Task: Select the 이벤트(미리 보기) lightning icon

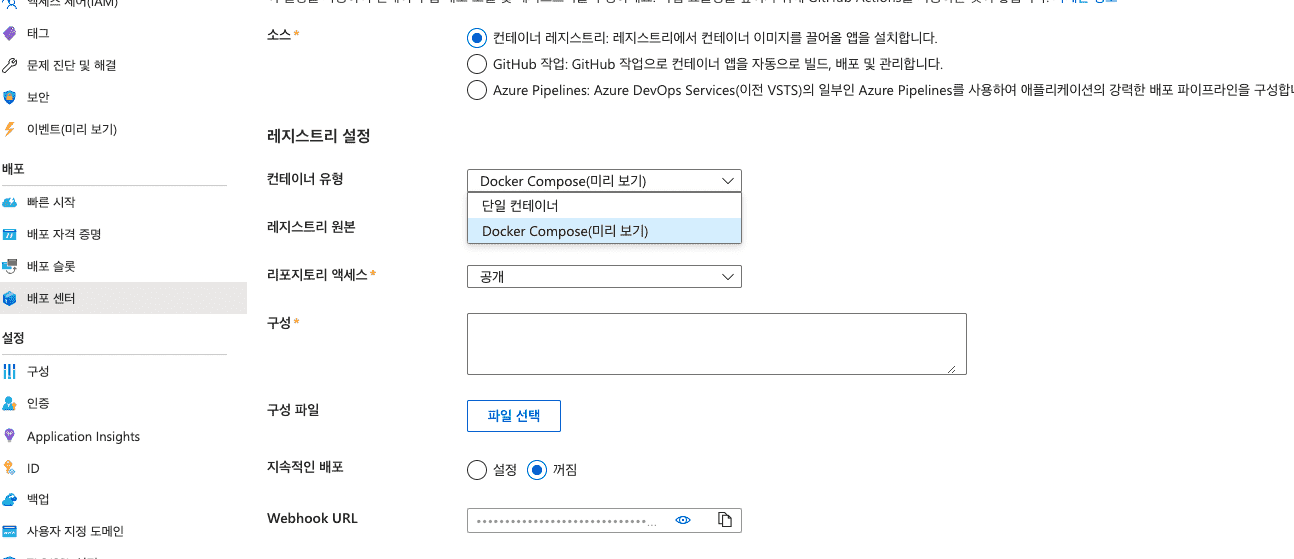Action: point(10,129)
